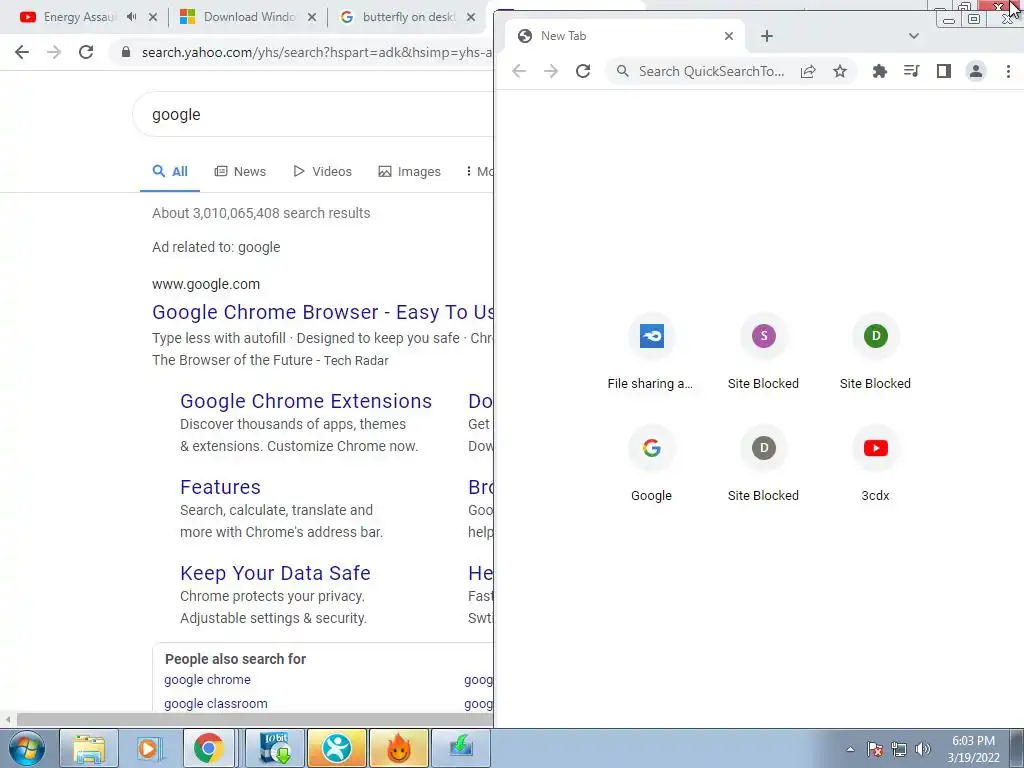Show hidden tray icons arrow

(x=850, y=749)
